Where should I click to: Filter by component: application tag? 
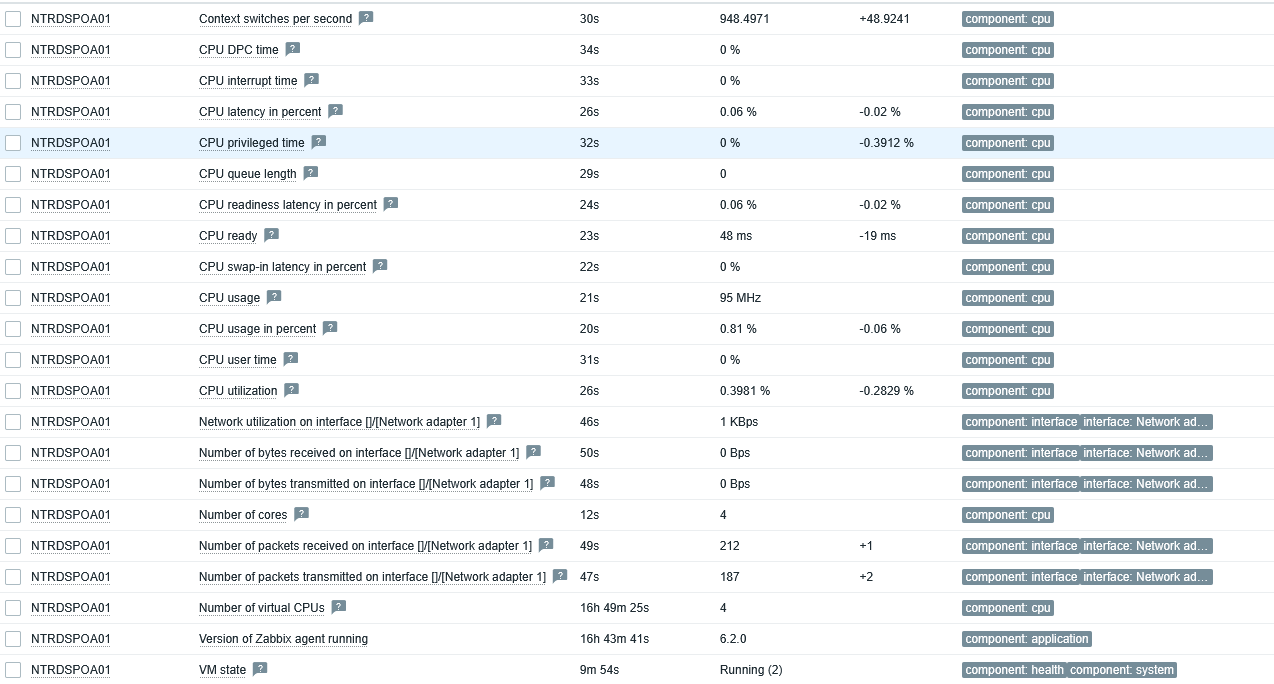point(1027,639)
